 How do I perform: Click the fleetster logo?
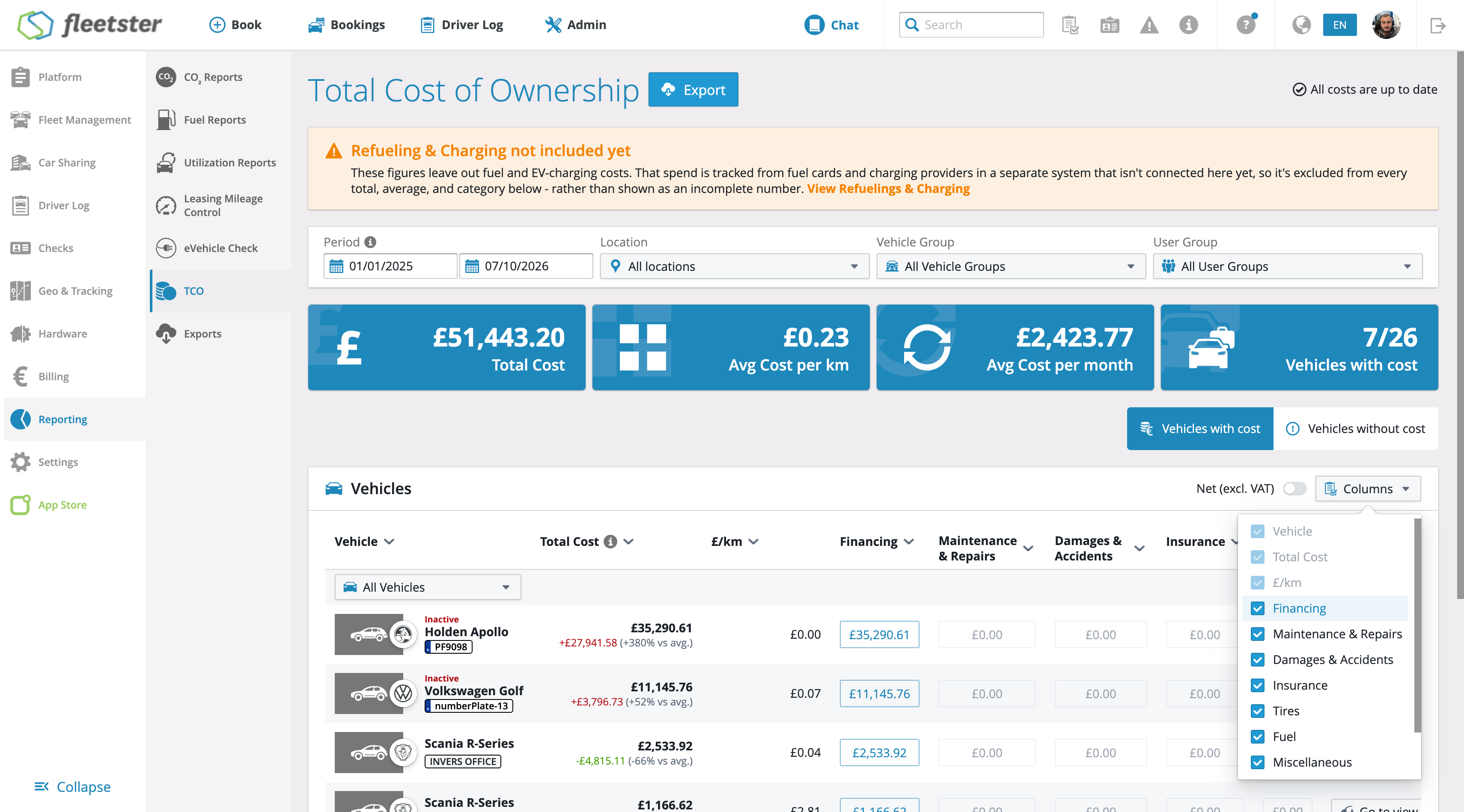coord(89,24)
